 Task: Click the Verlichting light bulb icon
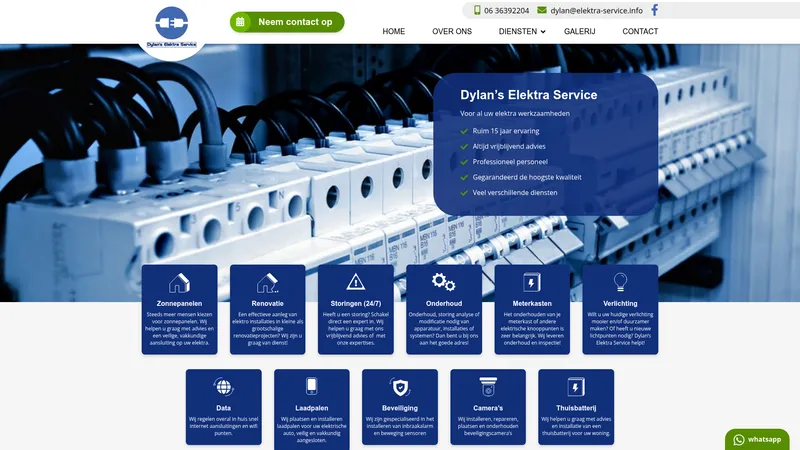(620, 282)
